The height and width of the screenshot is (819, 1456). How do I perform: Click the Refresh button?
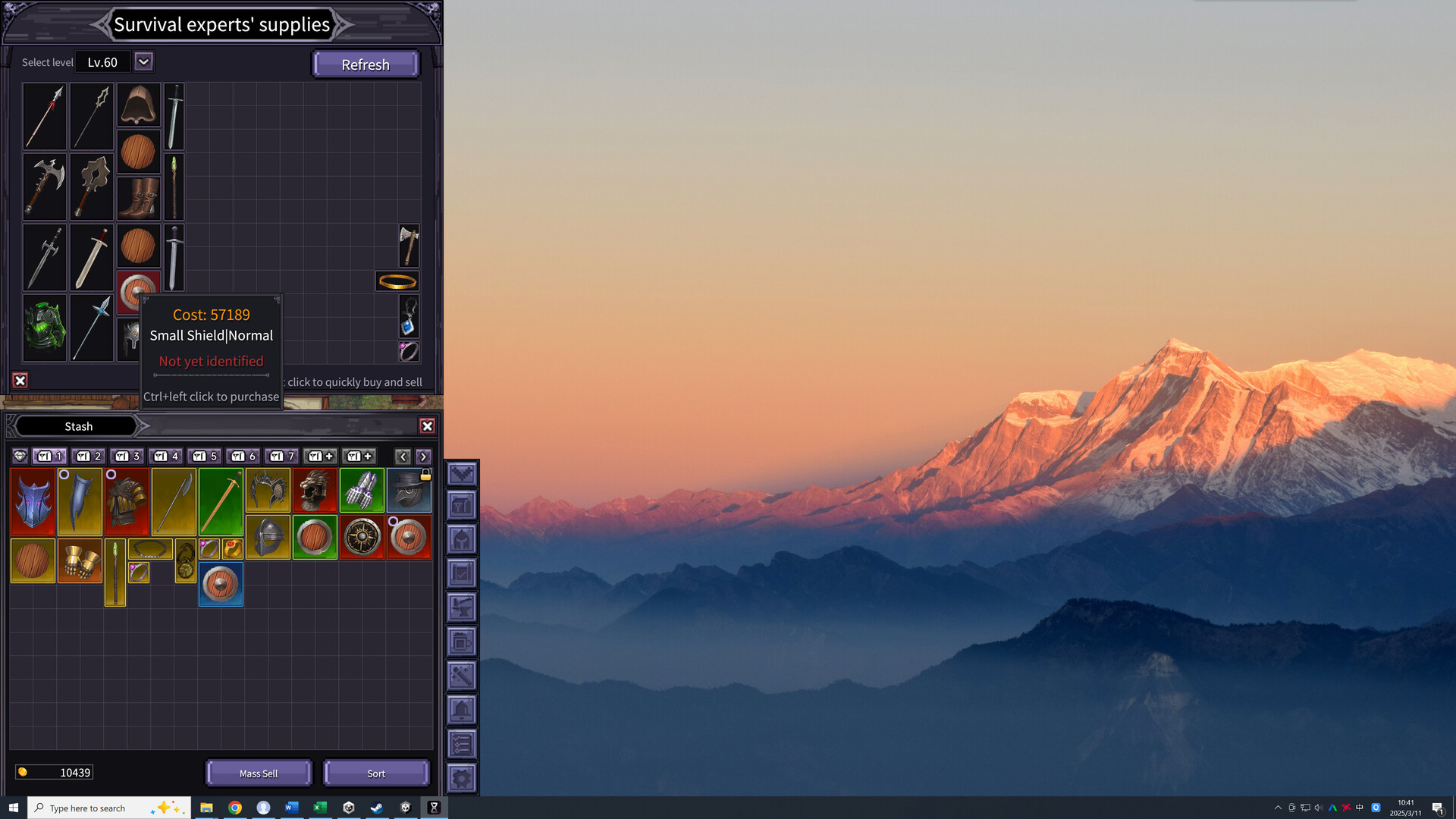(366, 64)
